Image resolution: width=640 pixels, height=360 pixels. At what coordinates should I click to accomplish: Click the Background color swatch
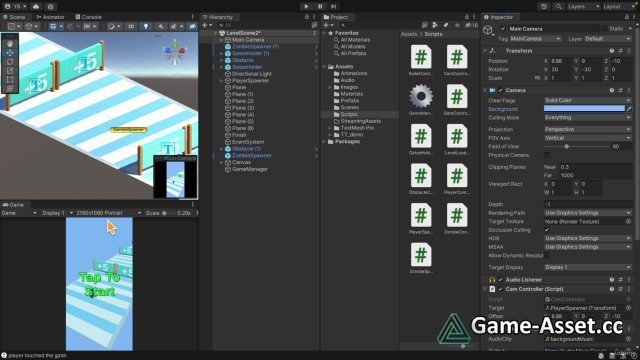coord(584,109)
